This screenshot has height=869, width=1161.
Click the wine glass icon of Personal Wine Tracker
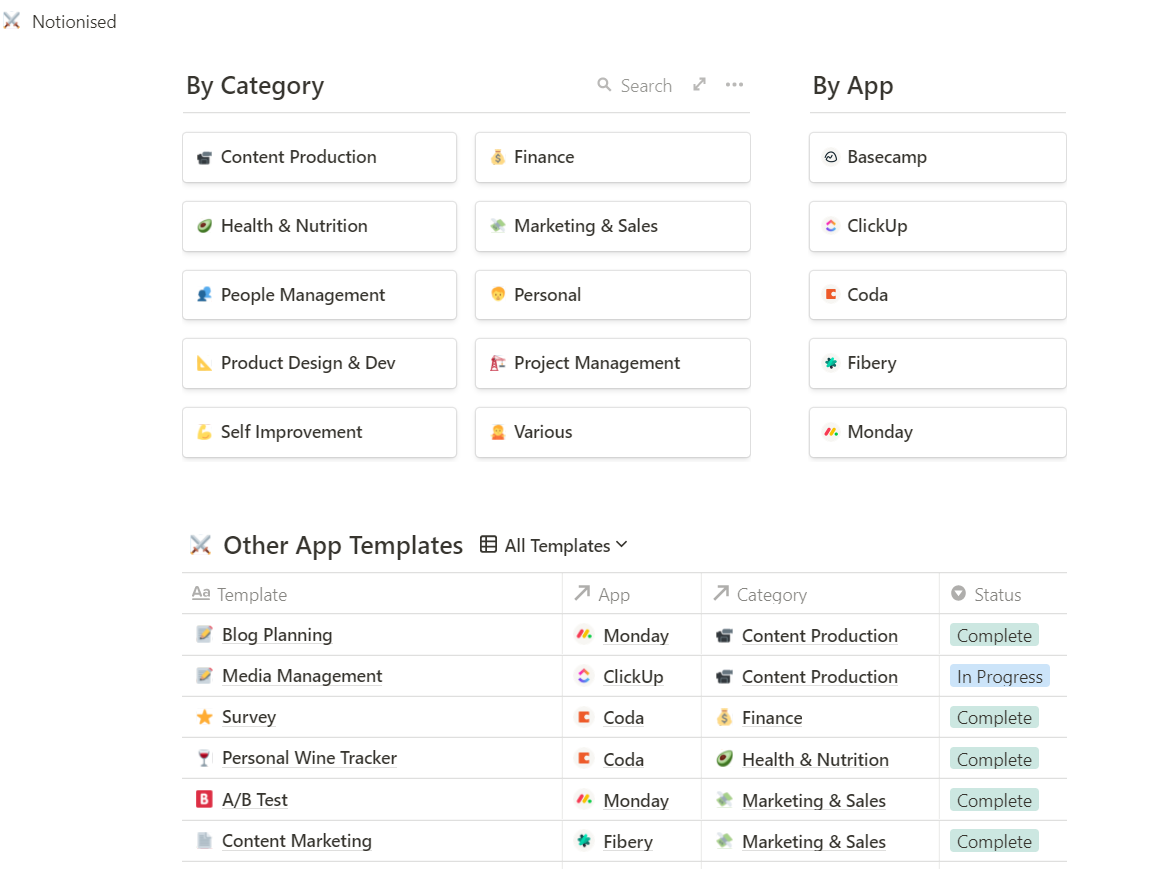[204, 758]
